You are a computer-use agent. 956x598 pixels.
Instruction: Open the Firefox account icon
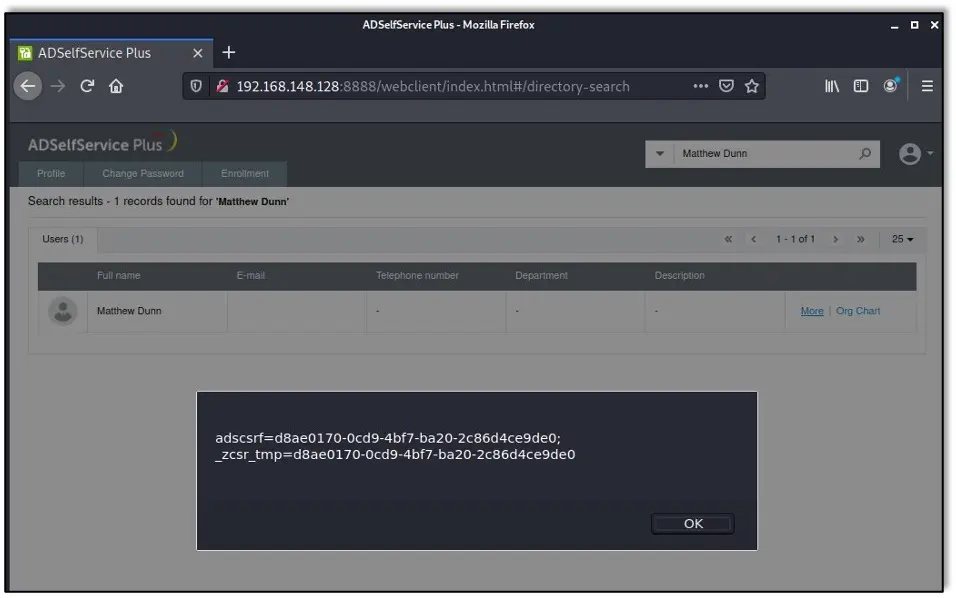(890, 86)
